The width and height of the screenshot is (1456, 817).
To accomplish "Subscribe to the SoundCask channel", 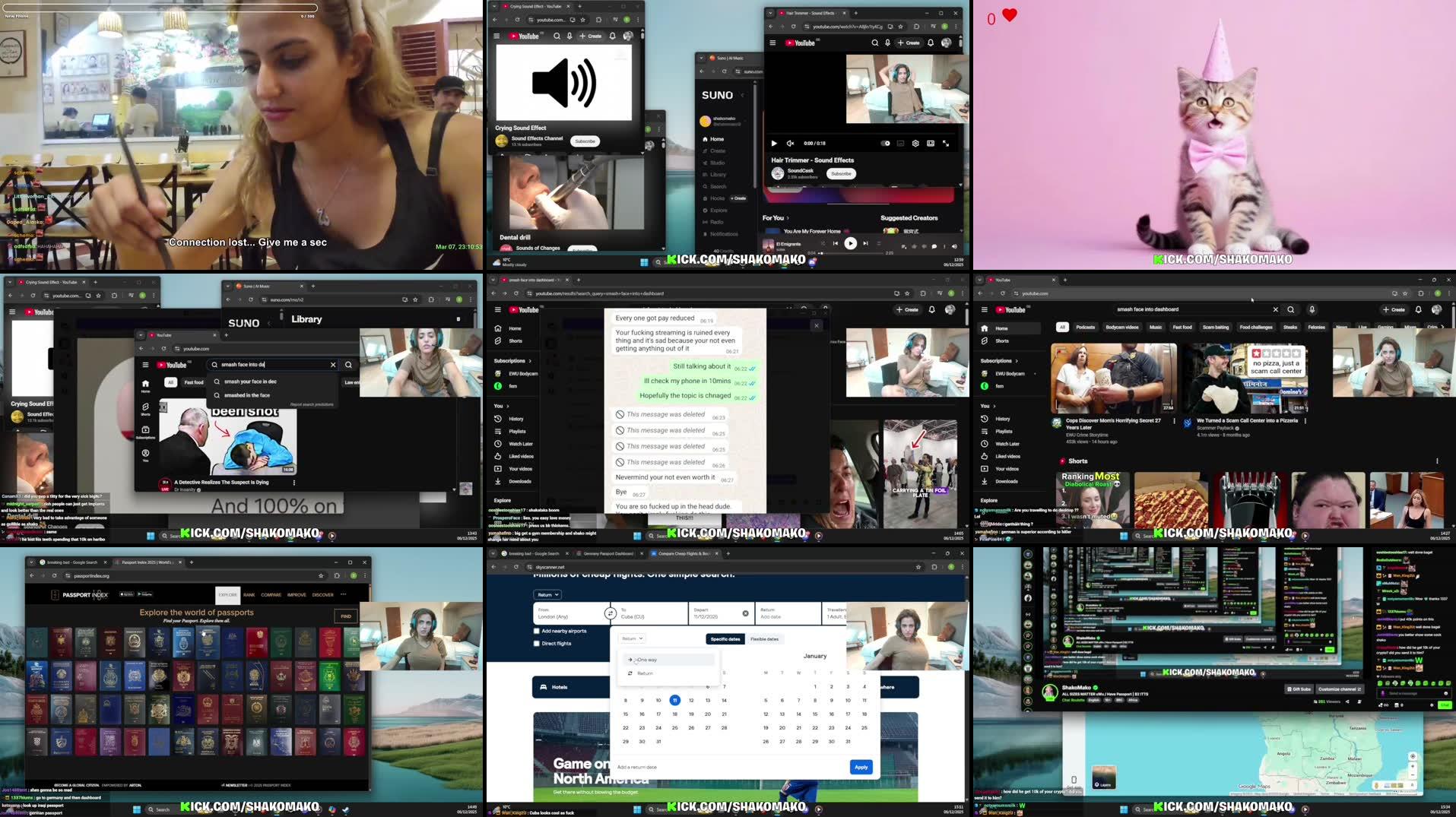I will [x=841, y=174].
